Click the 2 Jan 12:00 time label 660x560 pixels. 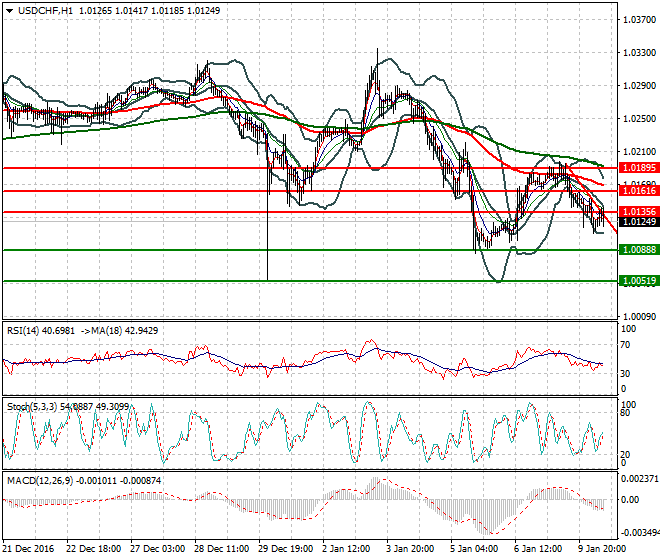coord(346,549)
